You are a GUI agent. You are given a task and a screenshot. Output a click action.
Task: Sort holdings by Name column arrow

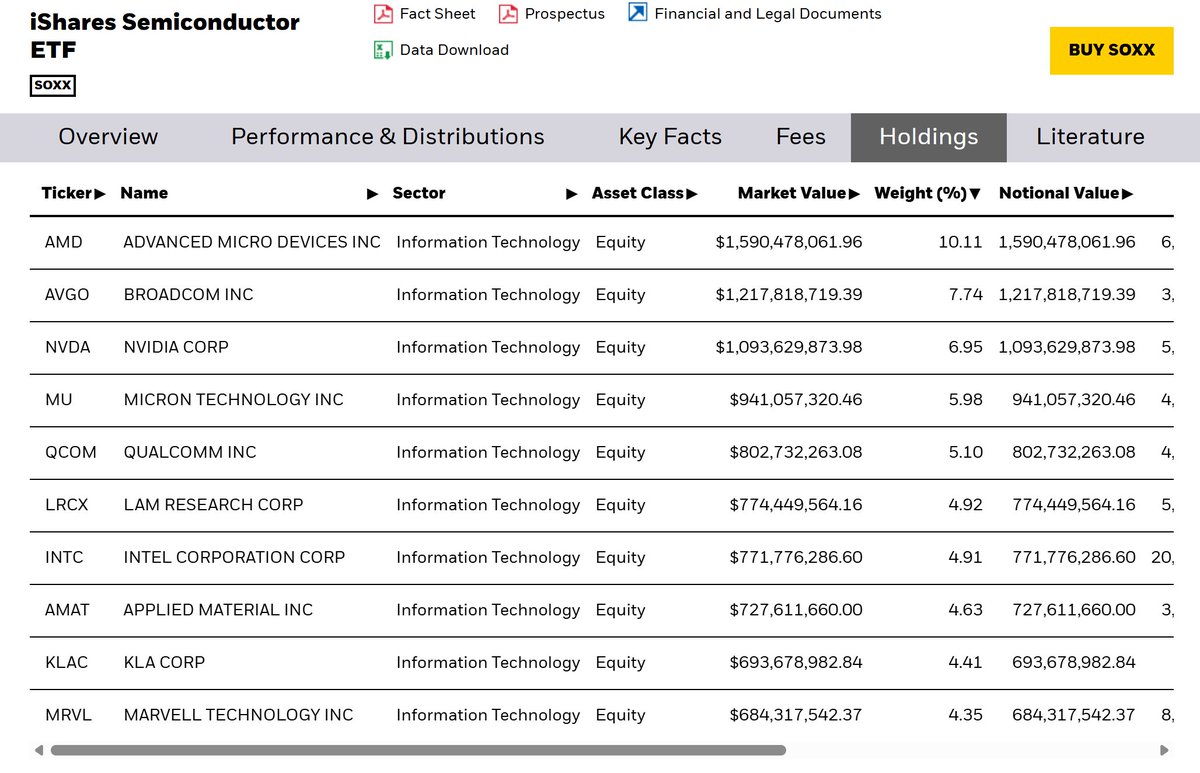(372, 194)
